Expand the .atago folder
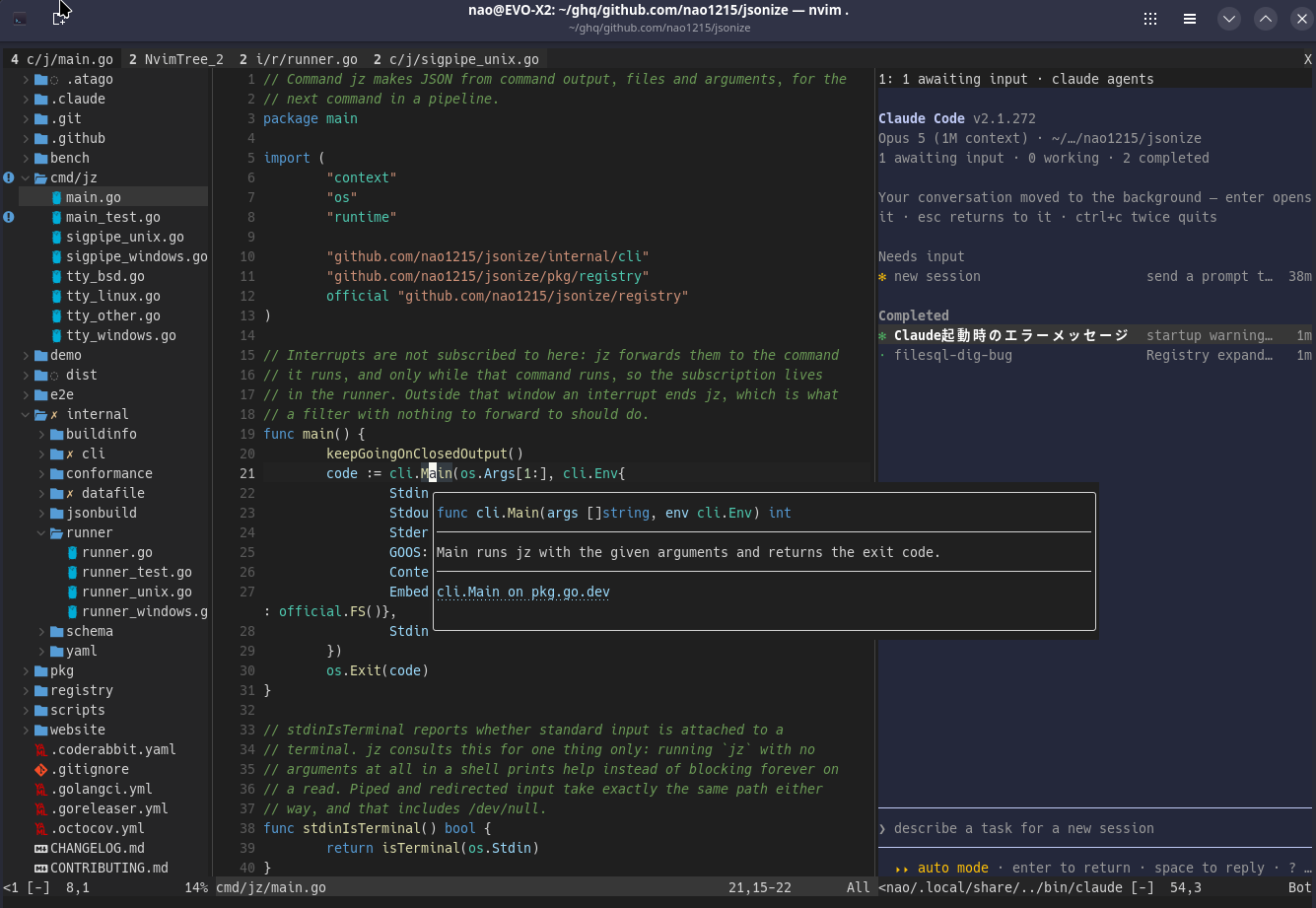Screen dimensions: 1316x908 (26, 79)
